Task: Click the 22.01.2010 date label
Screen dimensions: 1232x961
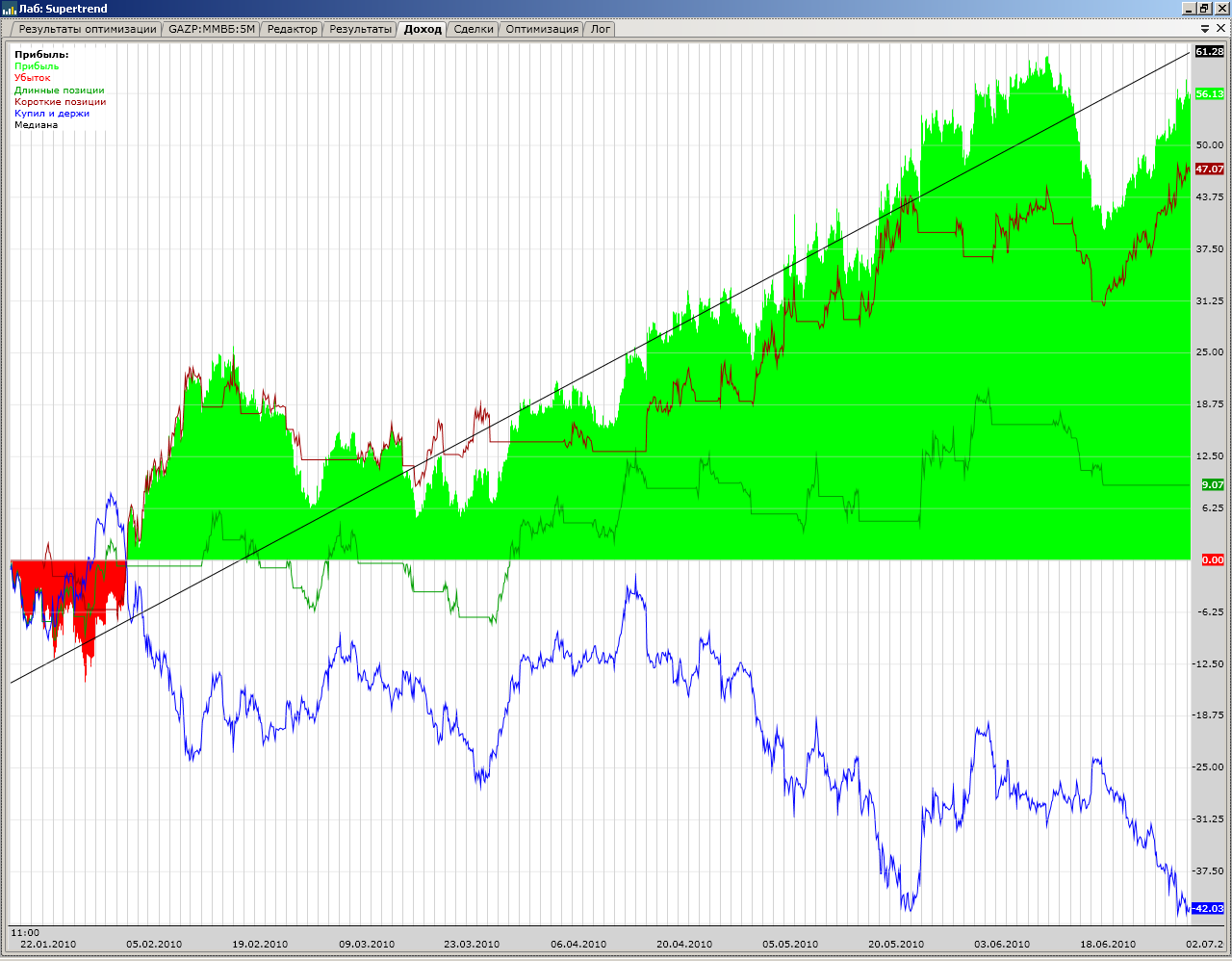Action: [x=48, y=945]
